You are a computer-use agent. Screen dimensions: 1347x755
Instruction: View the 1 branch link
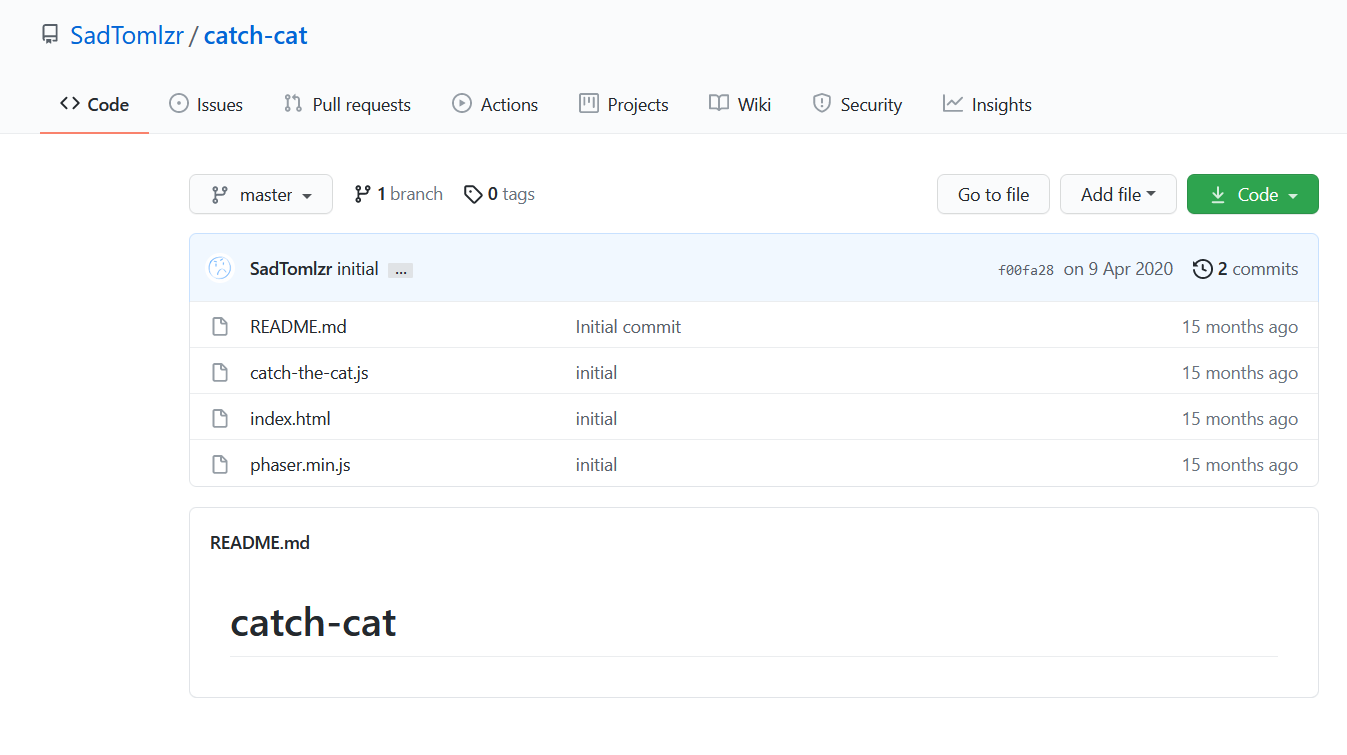click(x=398, y=194)
